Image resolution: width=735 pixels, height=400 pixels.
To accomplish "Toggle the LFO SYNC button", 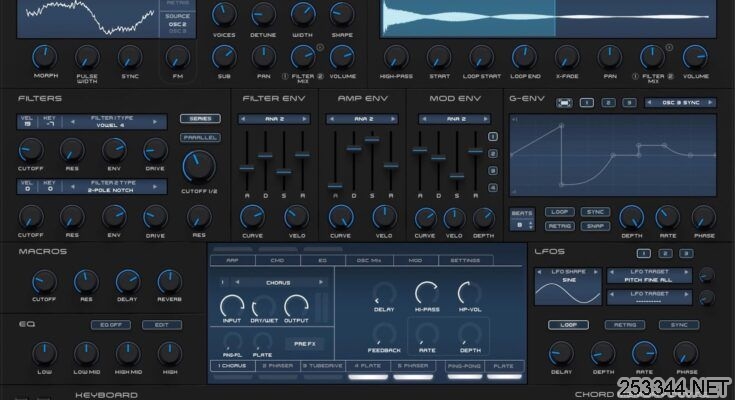I will [x=679, y=325].
